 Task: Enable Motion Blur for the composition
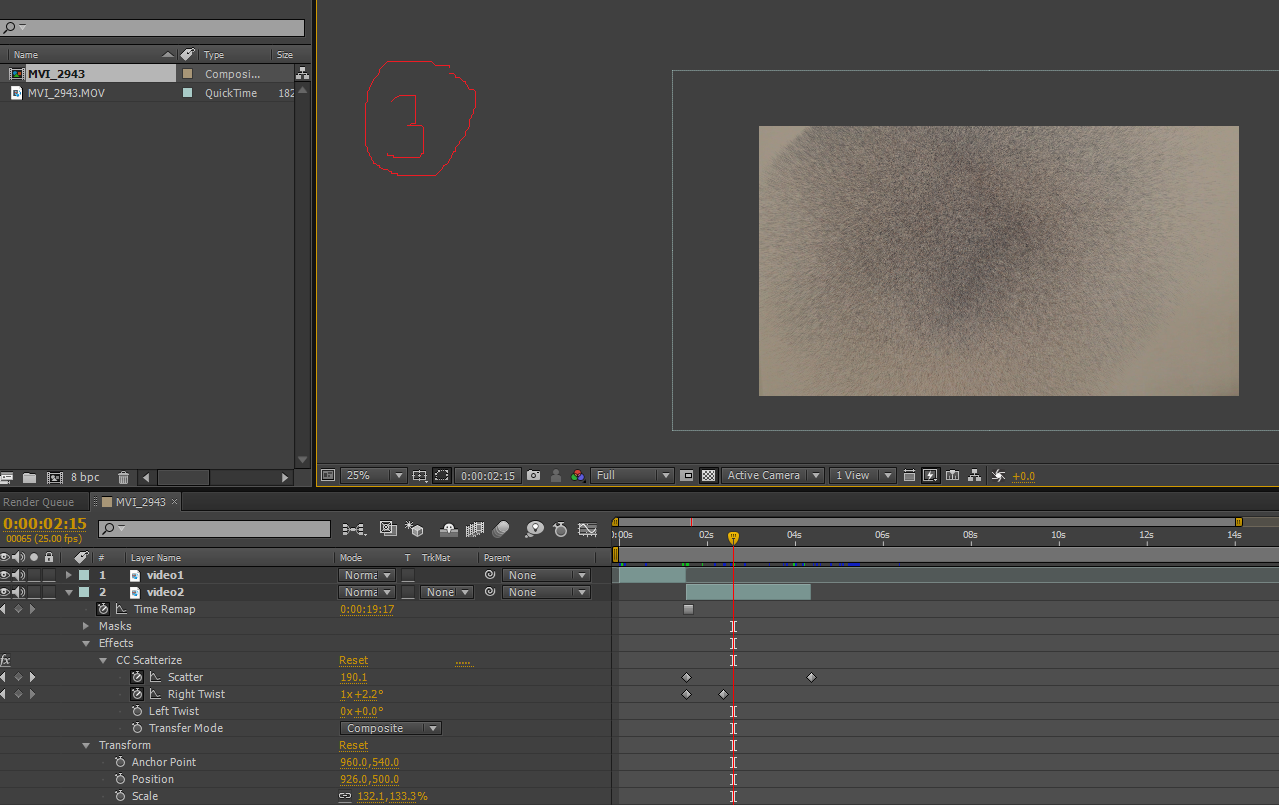pos(501,529)
